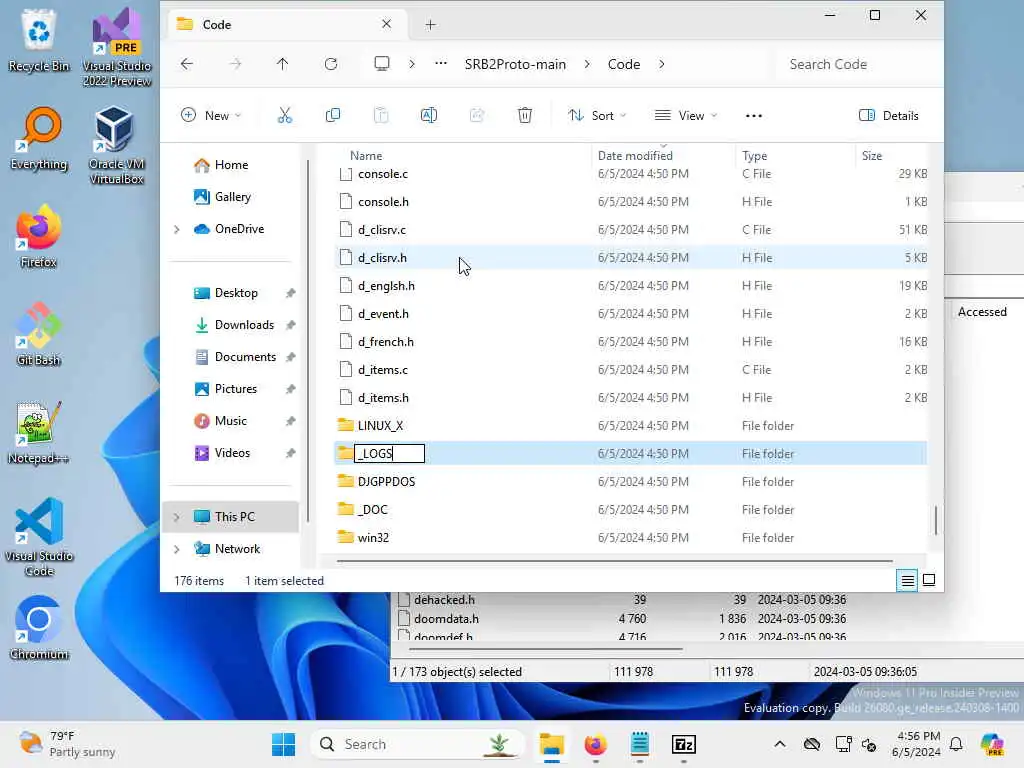
Task: Open the View dropdown
Action: (686, 116)
